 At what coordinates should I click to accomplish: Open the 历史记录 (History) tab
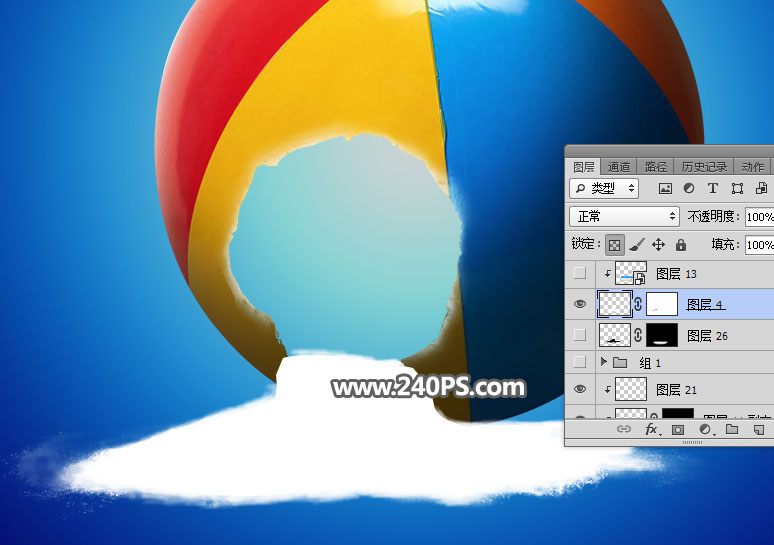pyautogui.click(x=704, y=167)
